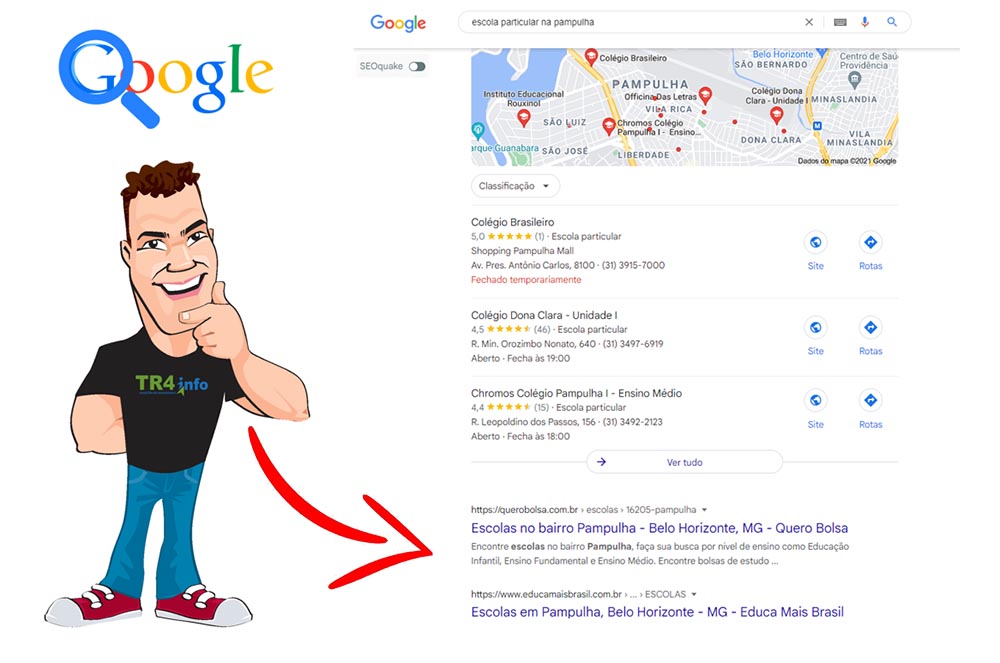
Task: Click the Ver tudo button
Action: (684, 462)
